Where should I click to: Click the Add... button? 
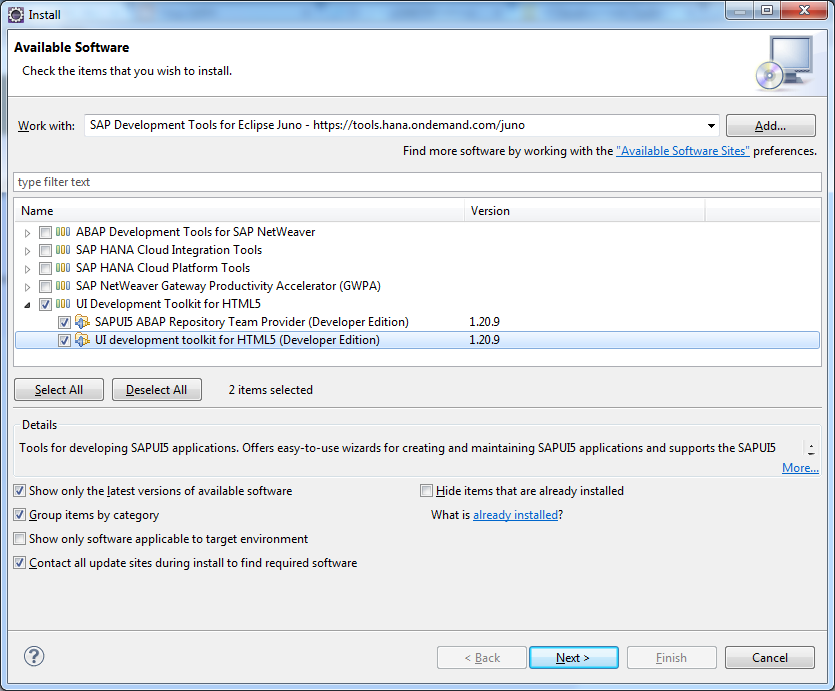pos(771,126)
